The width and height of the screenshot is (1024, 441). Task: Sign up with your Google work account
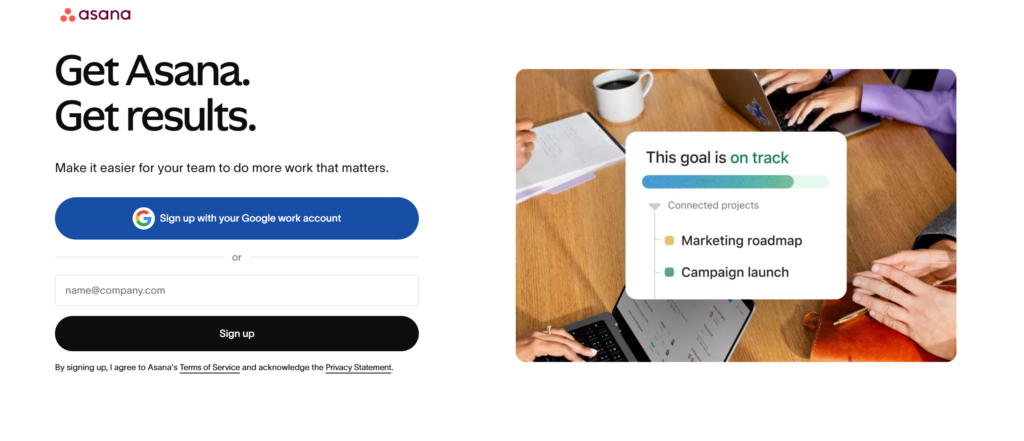pos(237,218)
